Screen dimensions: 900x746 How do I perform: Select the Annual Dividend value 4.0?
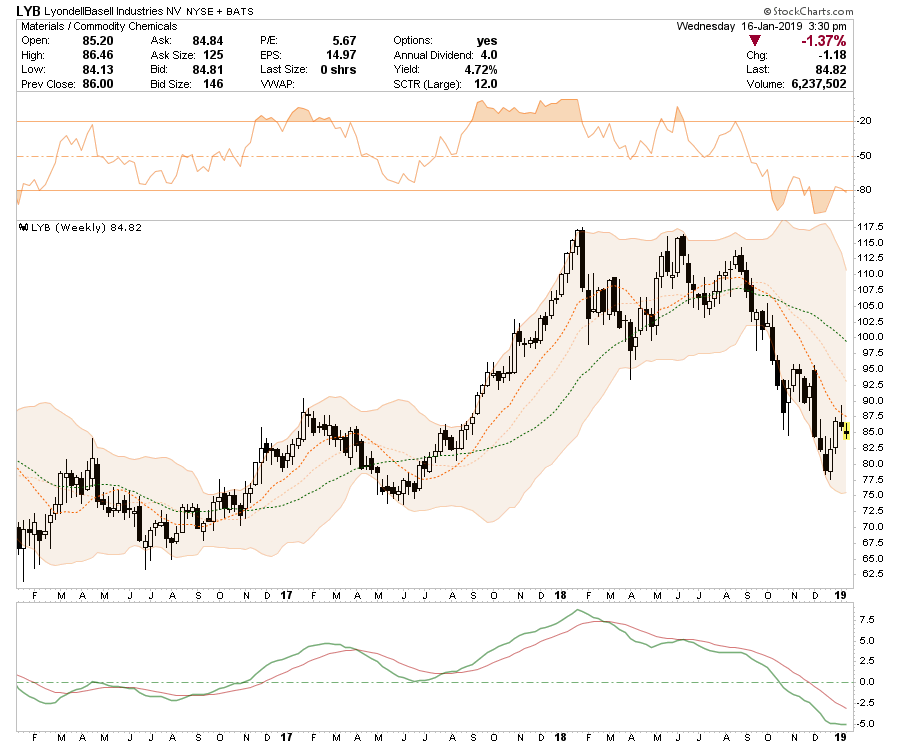489,55
